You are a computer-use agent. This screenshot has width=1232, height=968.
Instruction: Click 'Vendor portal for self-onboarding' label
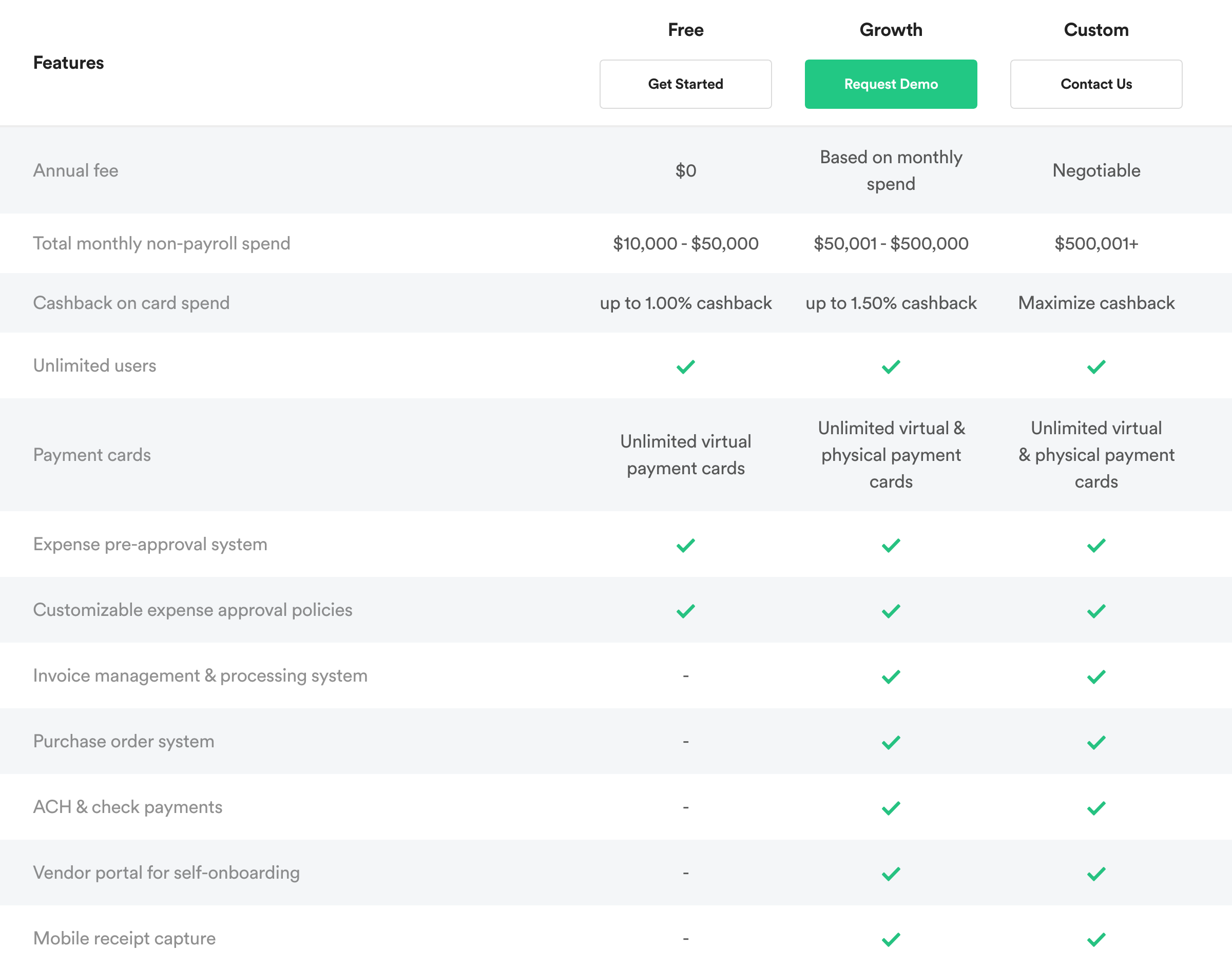pyautogui.click(x=166, y=873)
